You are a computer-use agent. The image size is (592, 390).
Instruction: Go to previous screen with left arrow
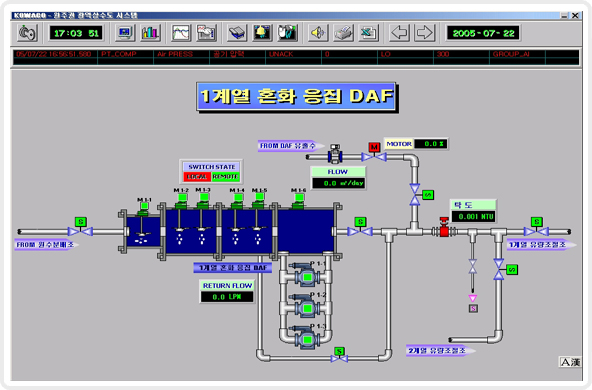click(x=399, y=33)
